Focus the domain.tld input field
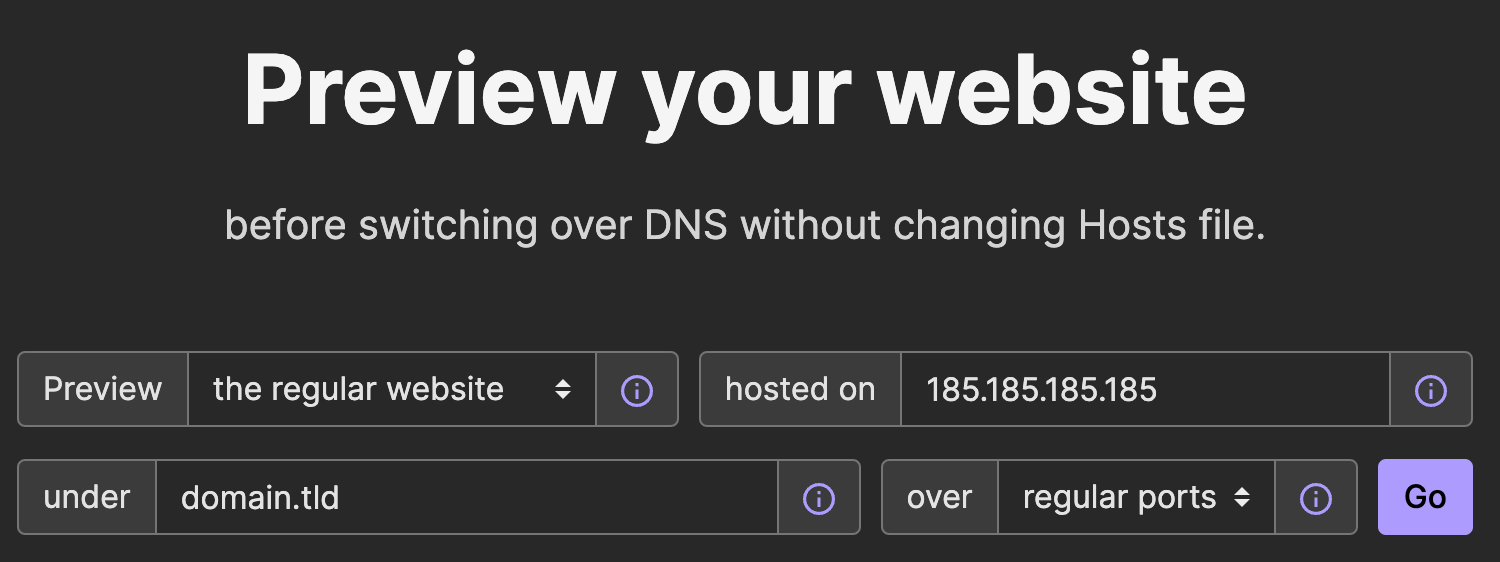Image resolution: width=1500 pixels, height=562 pixels. pyautogui.click(x=466, y=498)
